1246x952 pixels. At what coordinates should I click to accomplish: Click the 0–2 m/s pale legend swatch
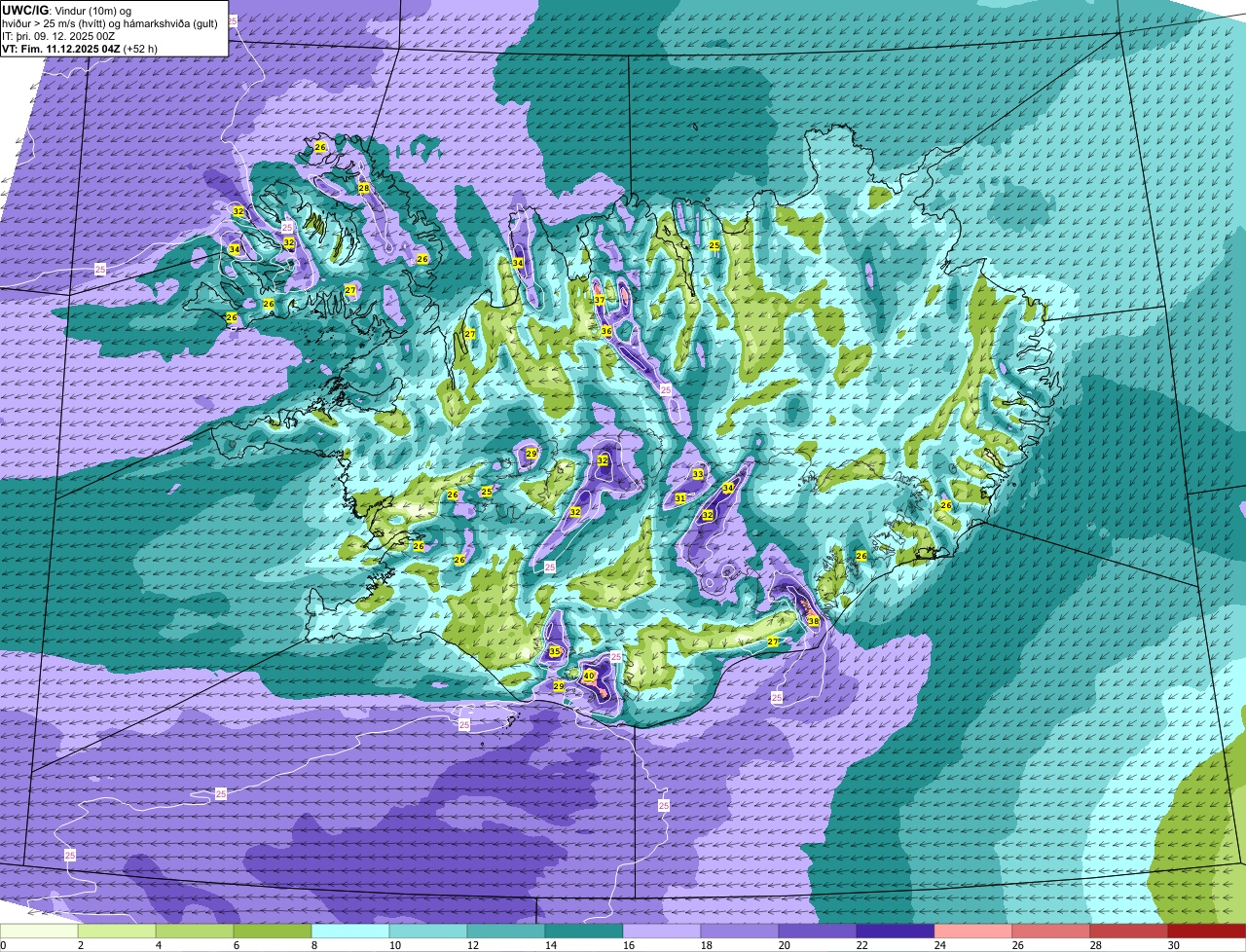39,931
